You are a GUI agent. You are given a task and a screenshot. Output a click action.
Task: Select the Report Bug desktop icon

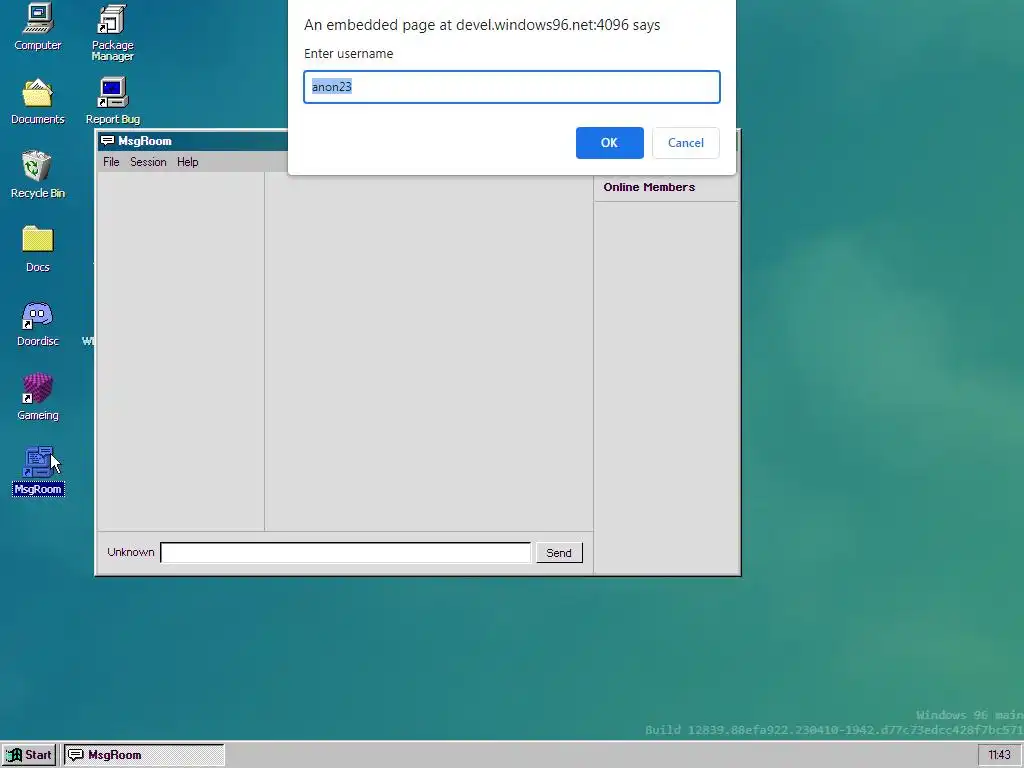[x=112, y=101]
